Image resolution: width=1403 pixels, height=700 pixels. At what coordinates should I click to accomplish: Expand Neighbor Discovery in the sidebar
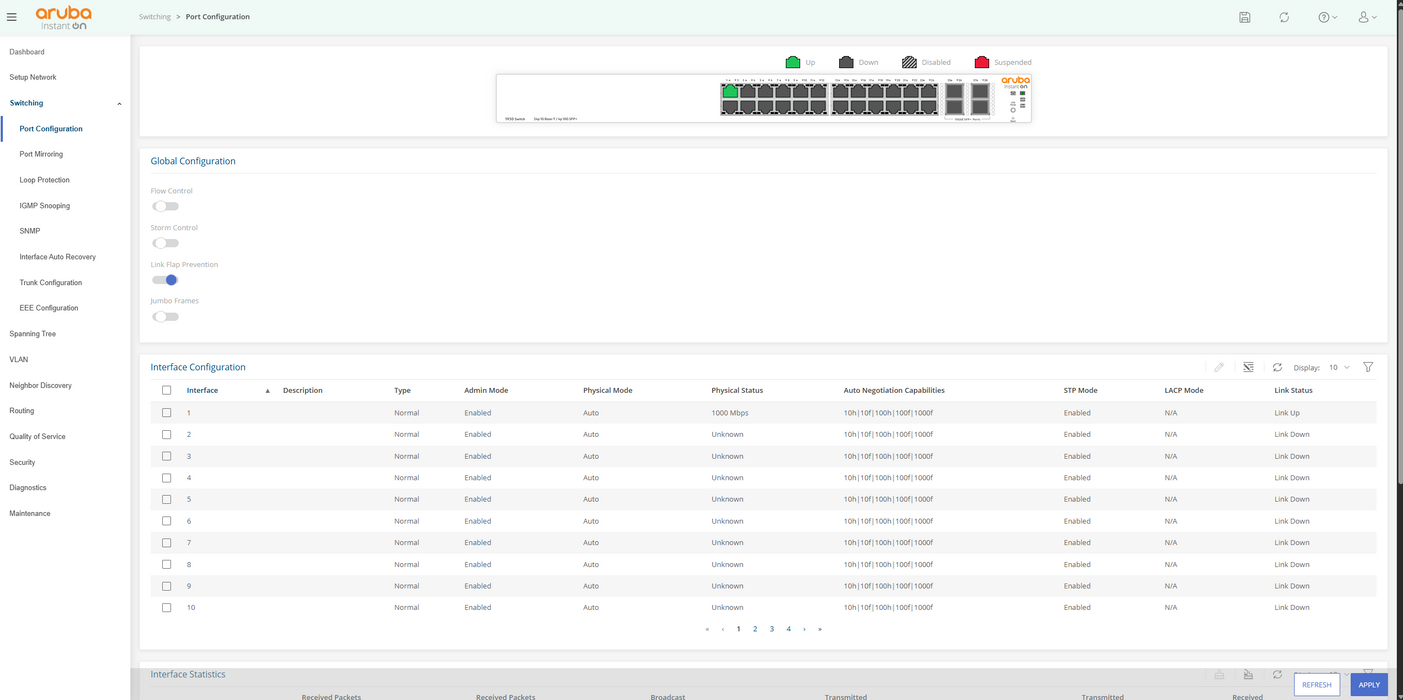tap(41, 385)
